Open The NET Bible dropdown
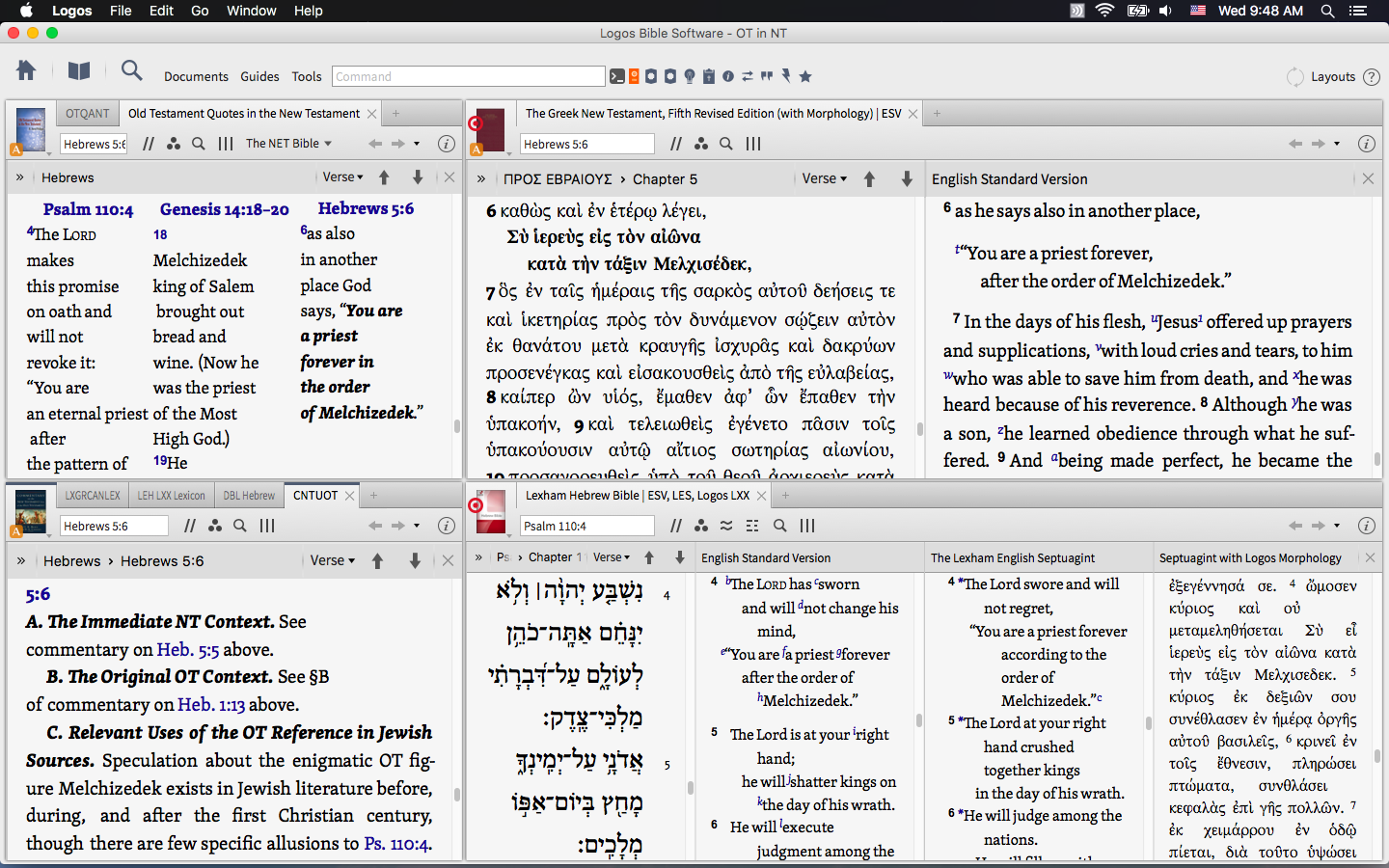Viewport: 1389px width, 868px height. (x=288, y=144)
